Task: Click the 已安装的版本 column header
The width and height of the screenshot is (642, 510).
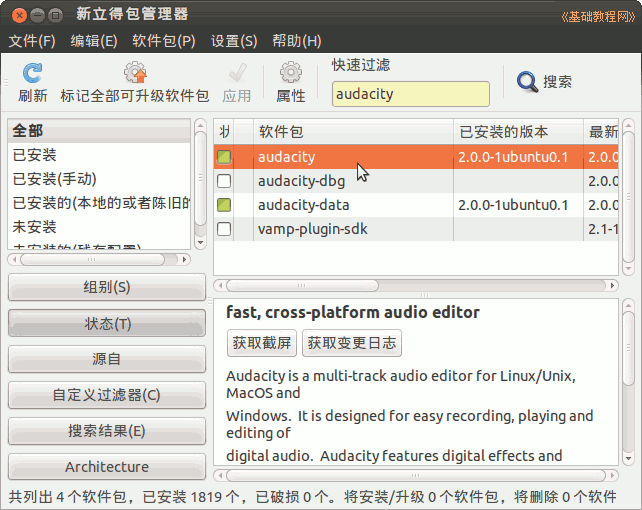Action: (518, 132)
